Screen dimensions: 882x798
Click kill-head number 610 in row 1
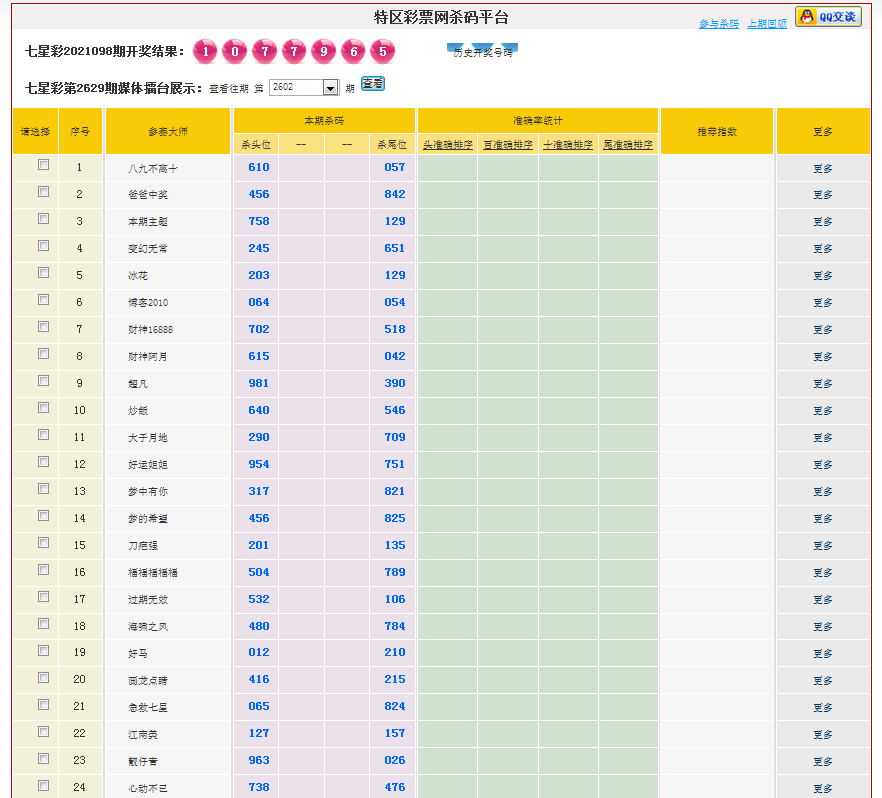point(259,168)
